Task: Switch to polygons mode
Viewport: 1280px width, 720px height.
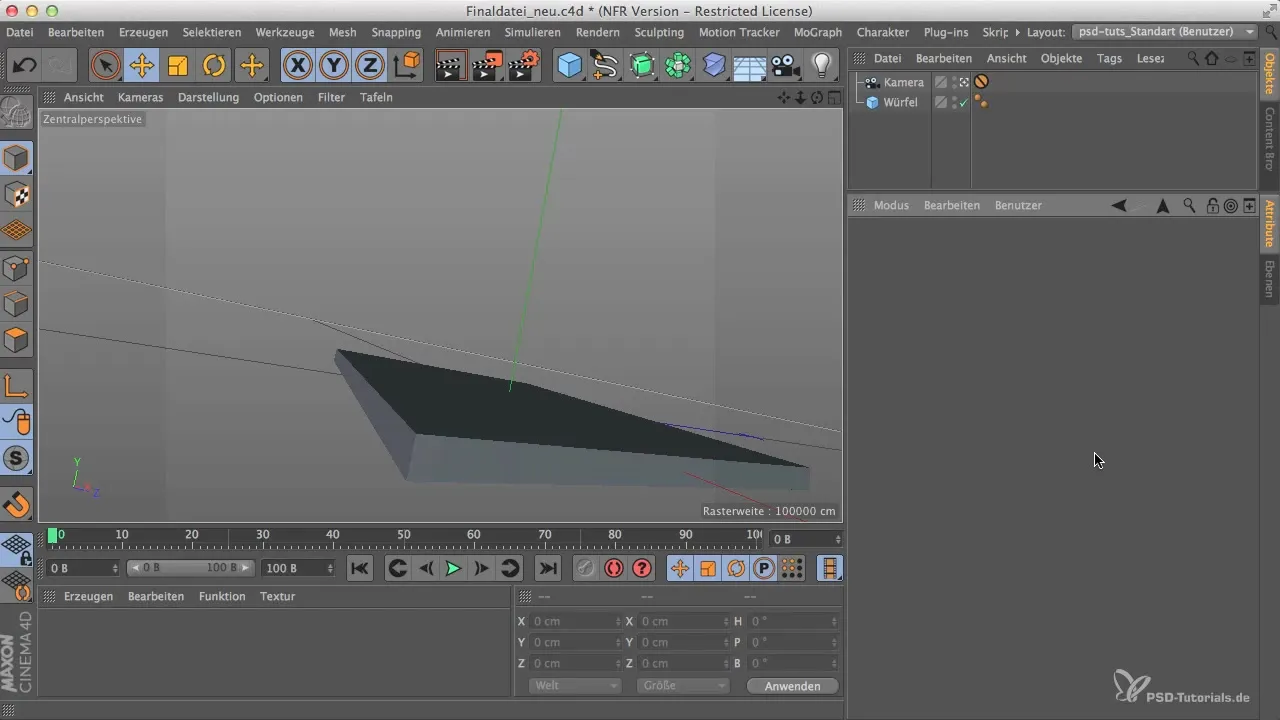Action: pos(16,340)
